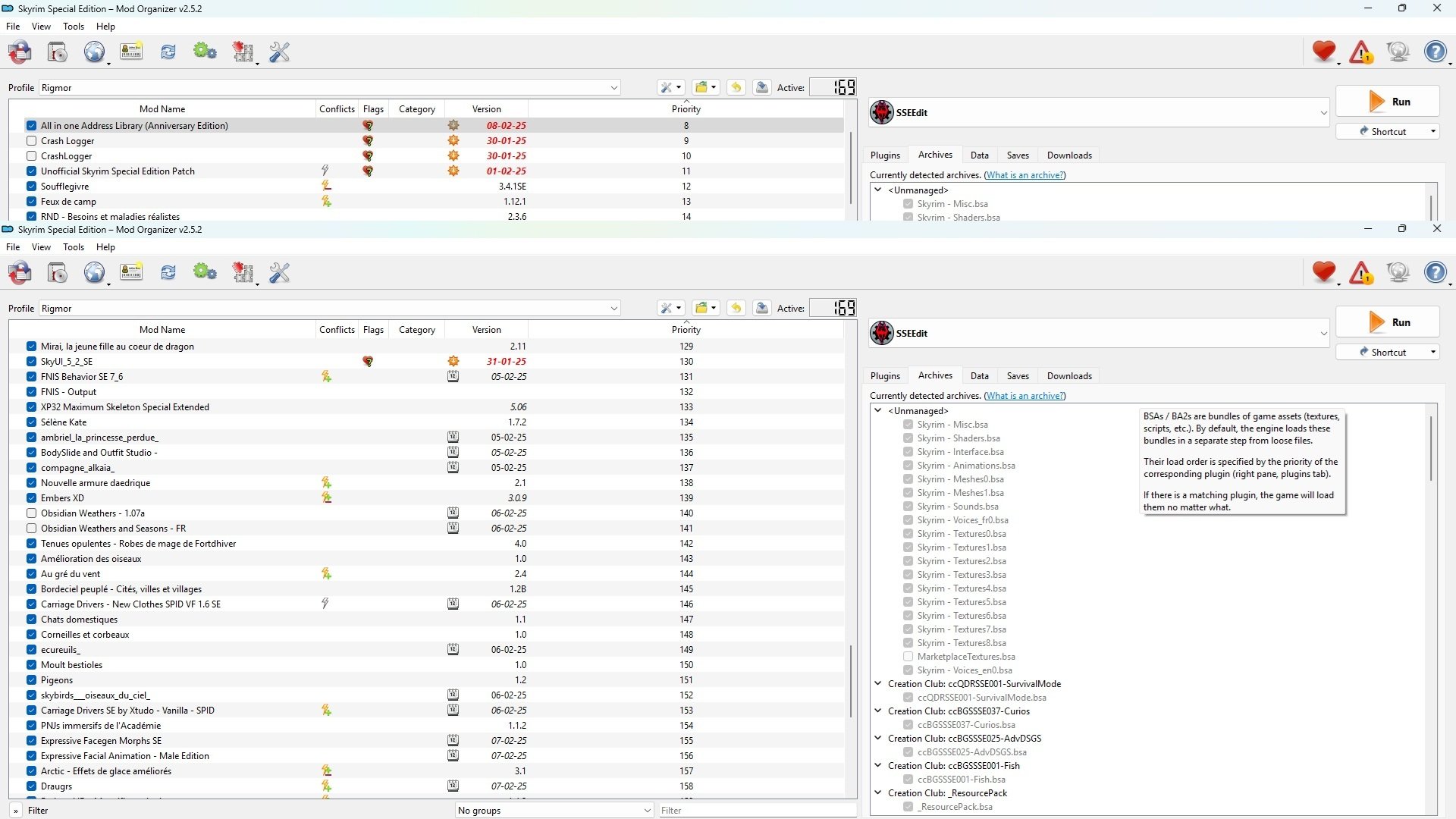Open the View menu in front window
Image resolution: width=1456 pixels, height=819 pixels.
tap(41, 247)
